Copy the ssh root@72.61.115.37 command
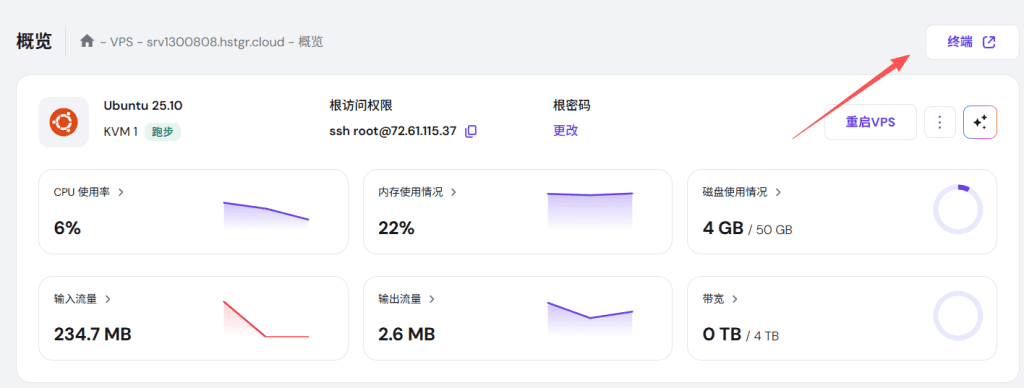 coord(471,131)
